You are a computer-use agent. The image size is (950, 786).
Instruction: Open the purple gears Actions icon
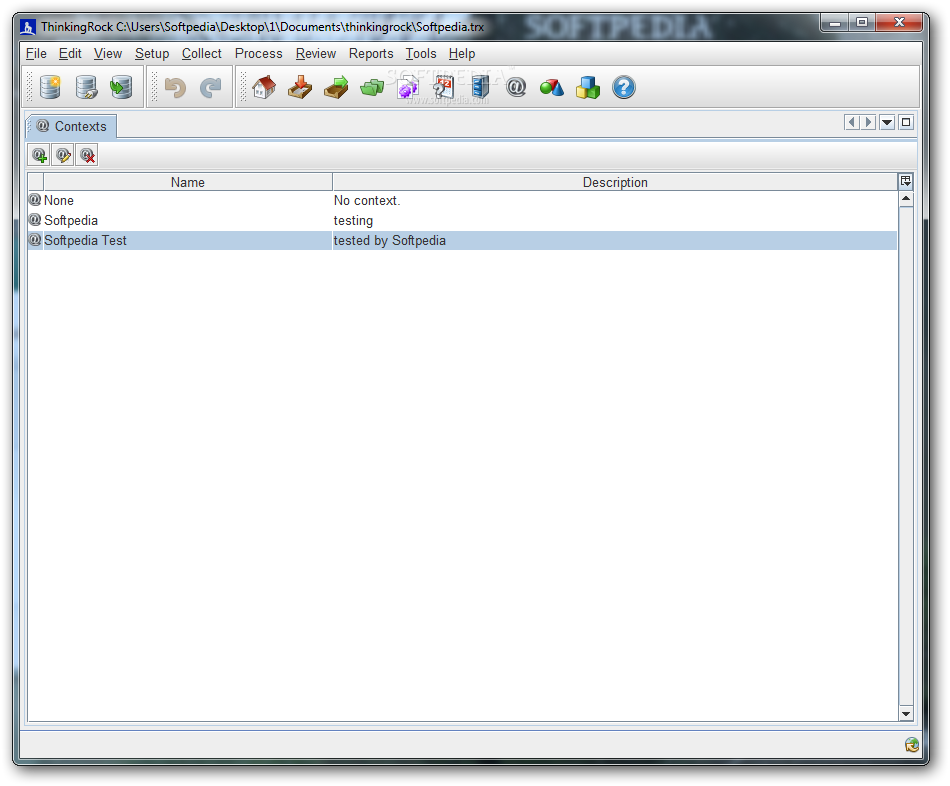click(408, 88)
